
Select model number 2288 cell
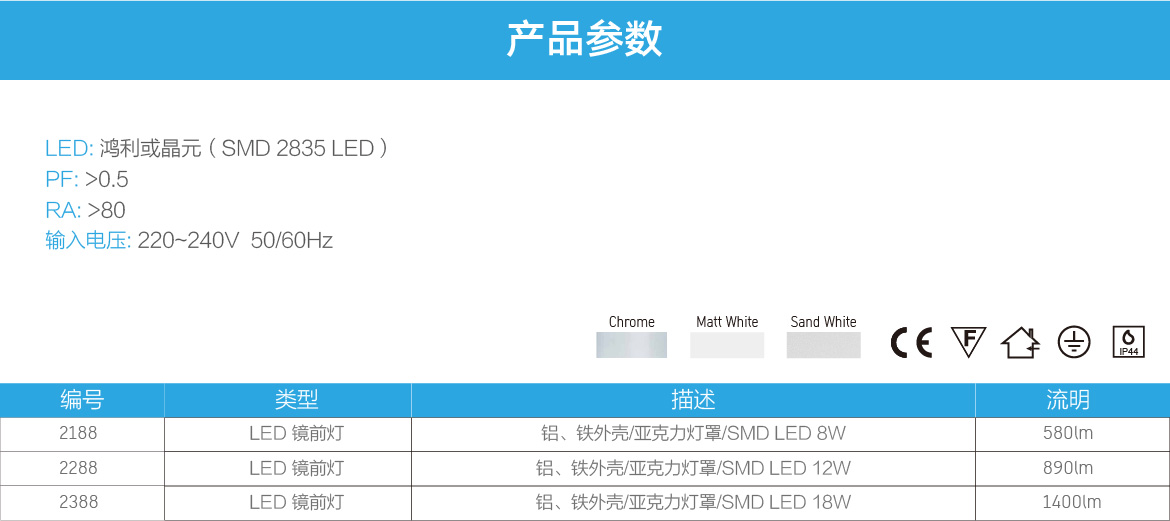79,468
